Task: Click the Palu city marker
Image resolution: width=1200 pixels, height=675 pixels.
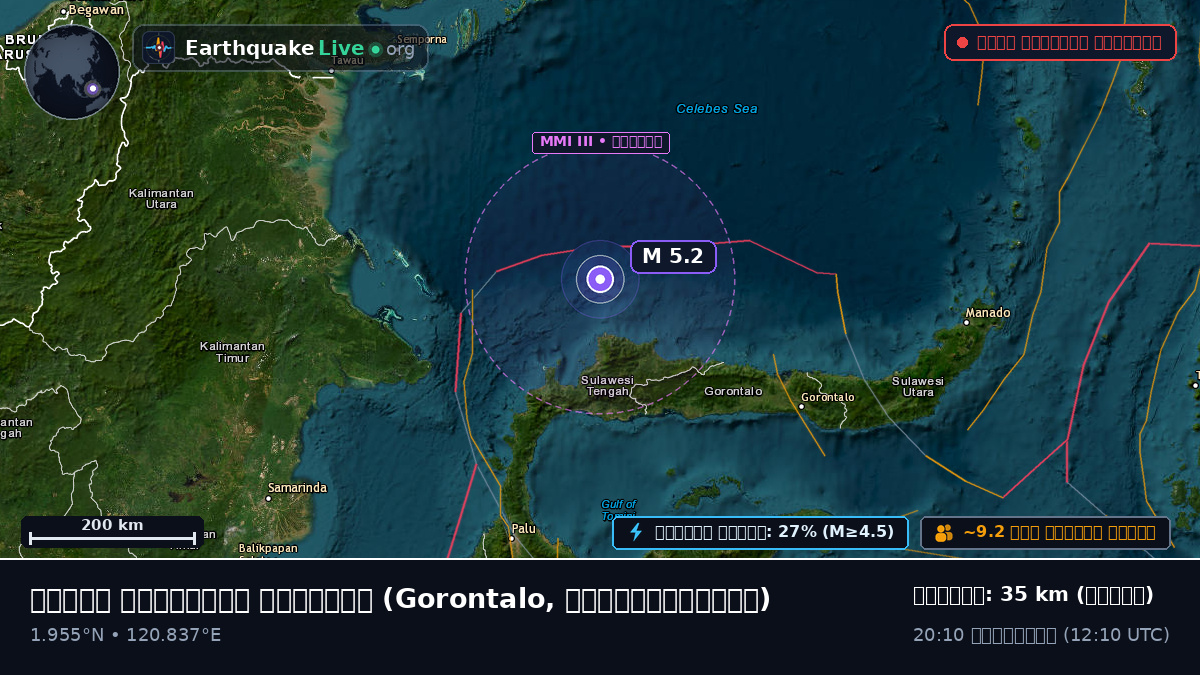Action: click(x=511, y=538)
